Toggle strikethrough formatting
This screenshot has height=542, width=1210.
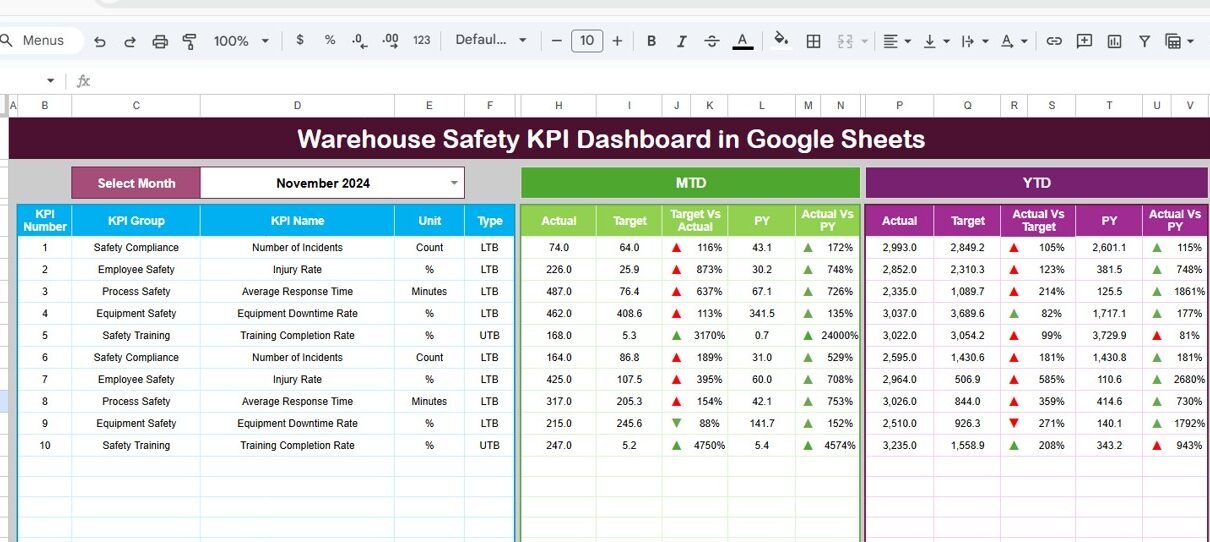click(x=711, y=41)
